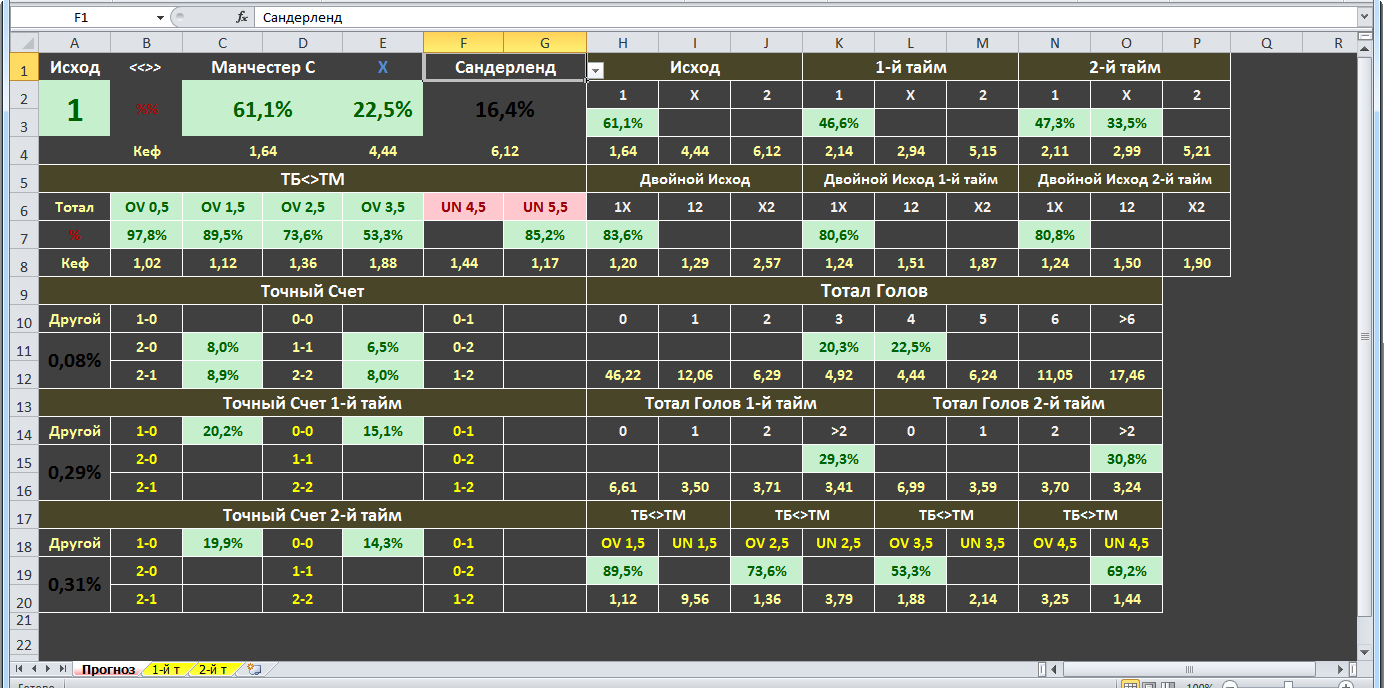Screen dimensions: 1384x688
Task: Click the <<>> cell in column B
Action: tap(147, 68)
